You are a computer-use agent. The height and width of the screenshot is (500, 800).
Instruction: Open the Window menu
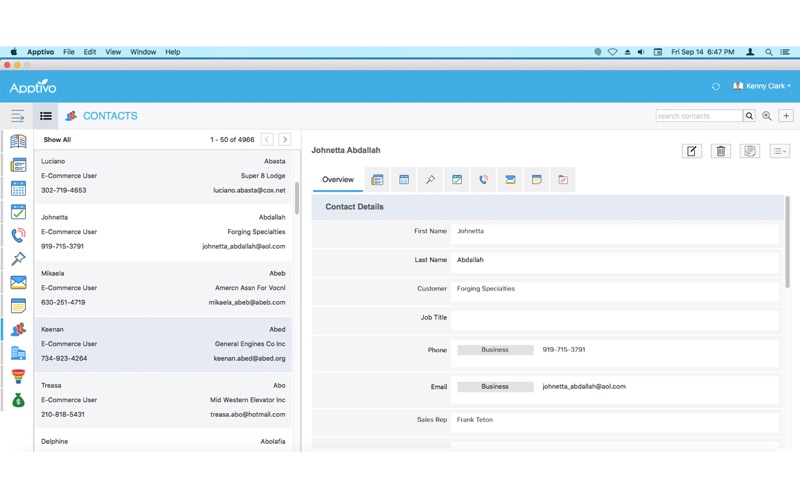click(x=143, y=52)
